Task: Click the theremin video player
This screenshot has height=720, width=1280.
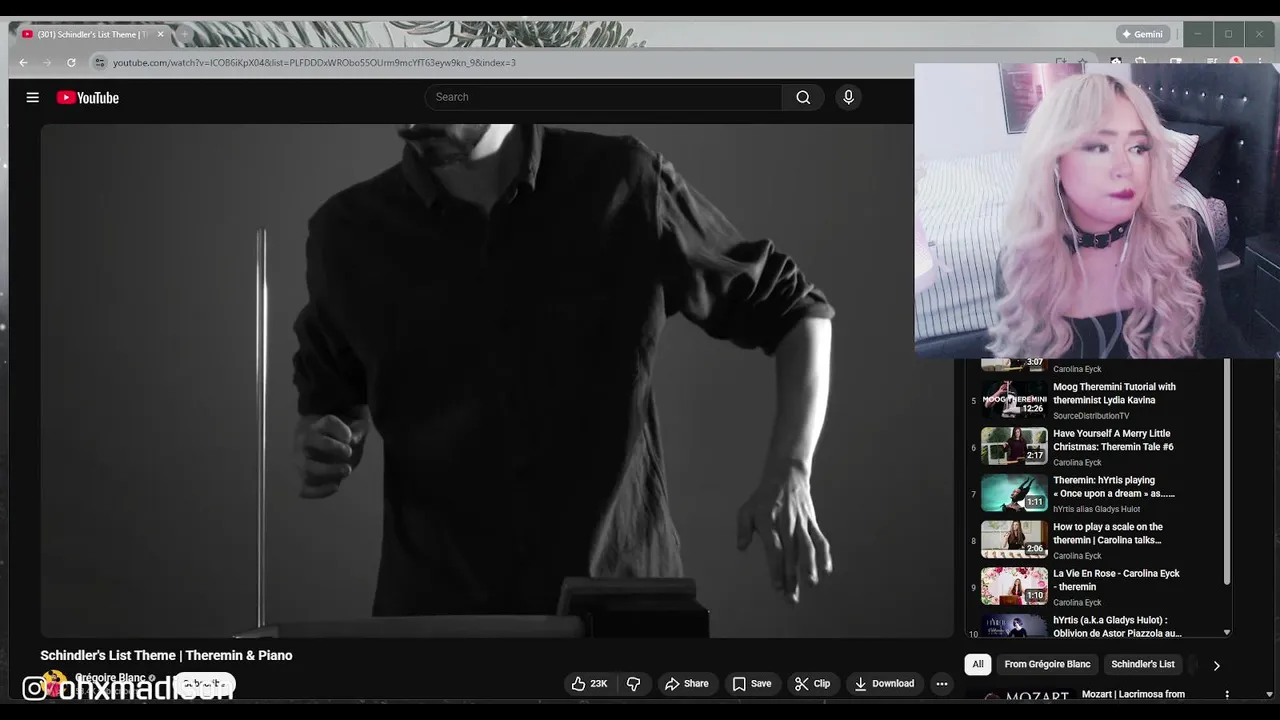Action: 498,380
